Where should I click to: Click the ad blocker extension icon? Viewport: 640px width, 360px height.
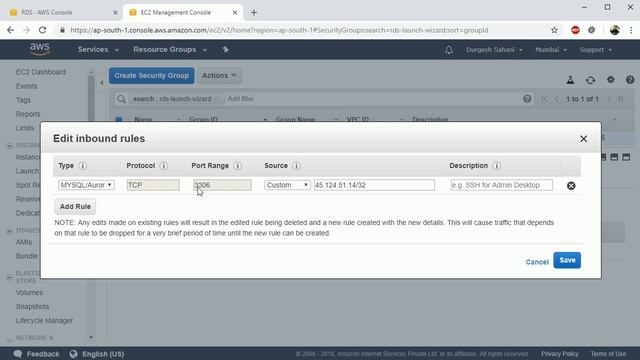(575, 30)
